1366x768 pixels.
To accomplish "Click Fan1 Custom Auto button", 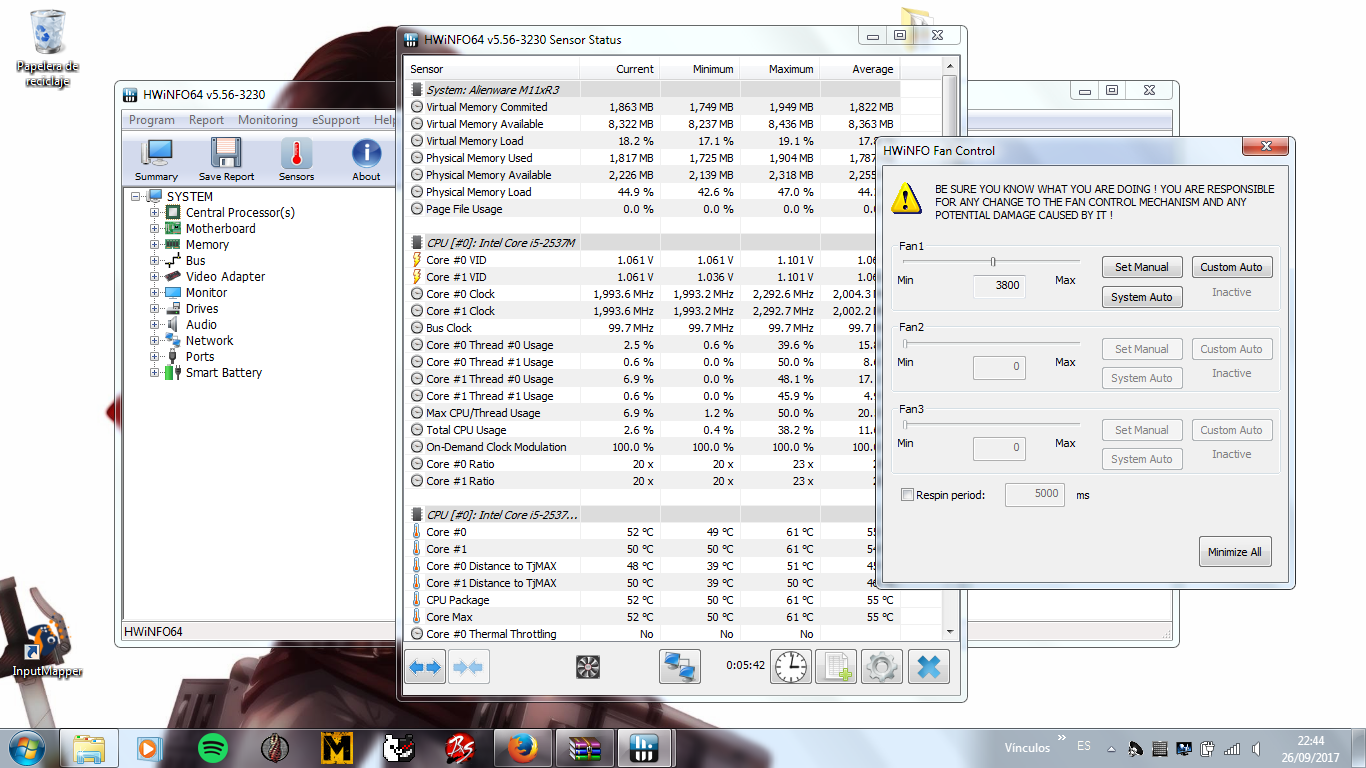I will click(1231, 267).
